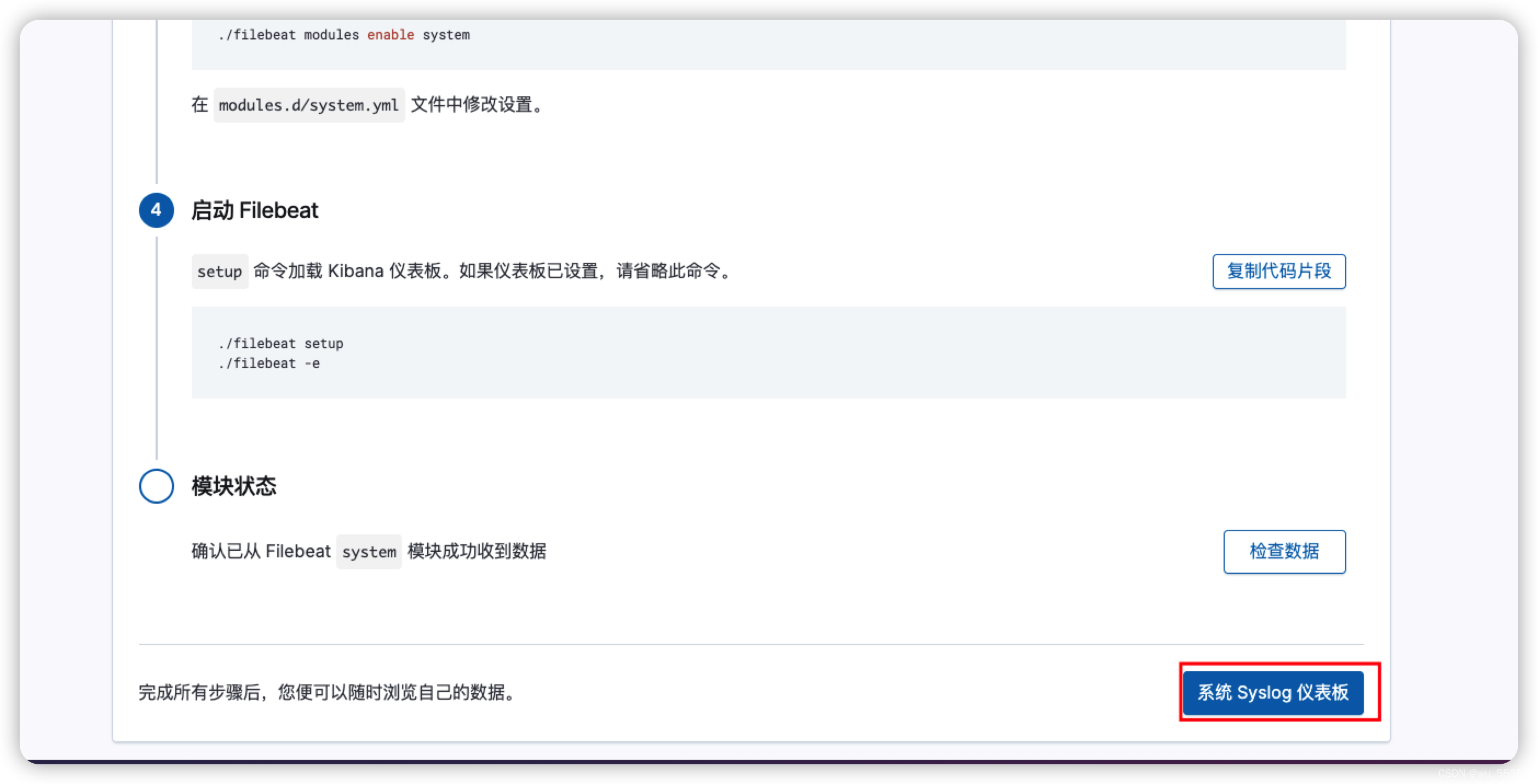This screenshot has height=784, width=1538.
Task: Click the 模块成功收到数据 text
Action: (x=477, y=551)
